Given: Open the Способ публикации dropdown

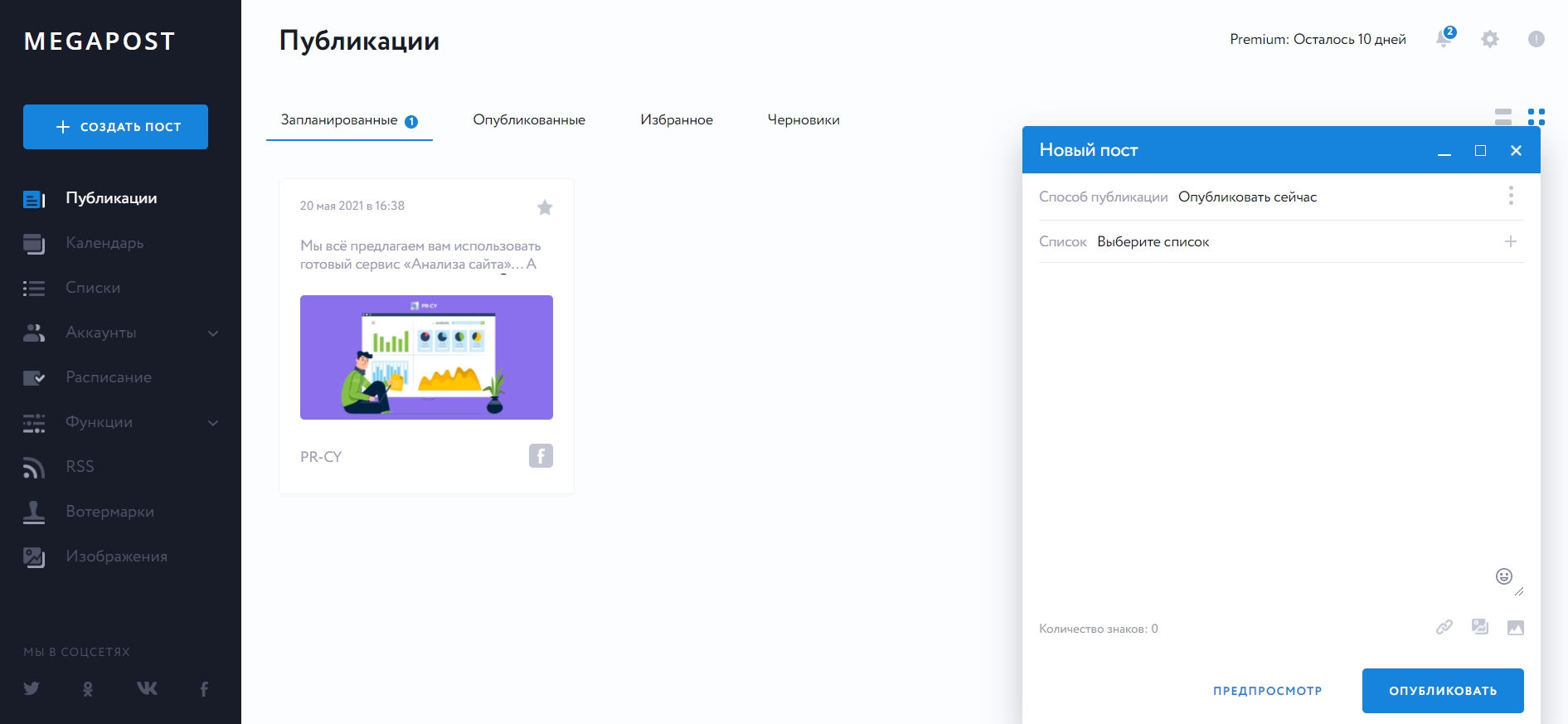Looking at the screenshot, I should [x=1247, y=197].
